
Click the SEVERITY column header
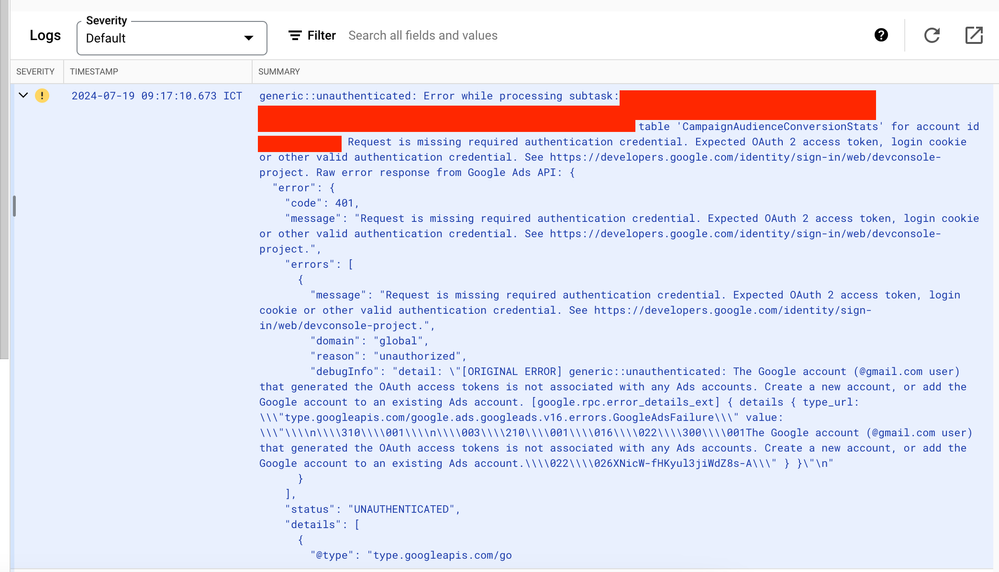point(35,71)
